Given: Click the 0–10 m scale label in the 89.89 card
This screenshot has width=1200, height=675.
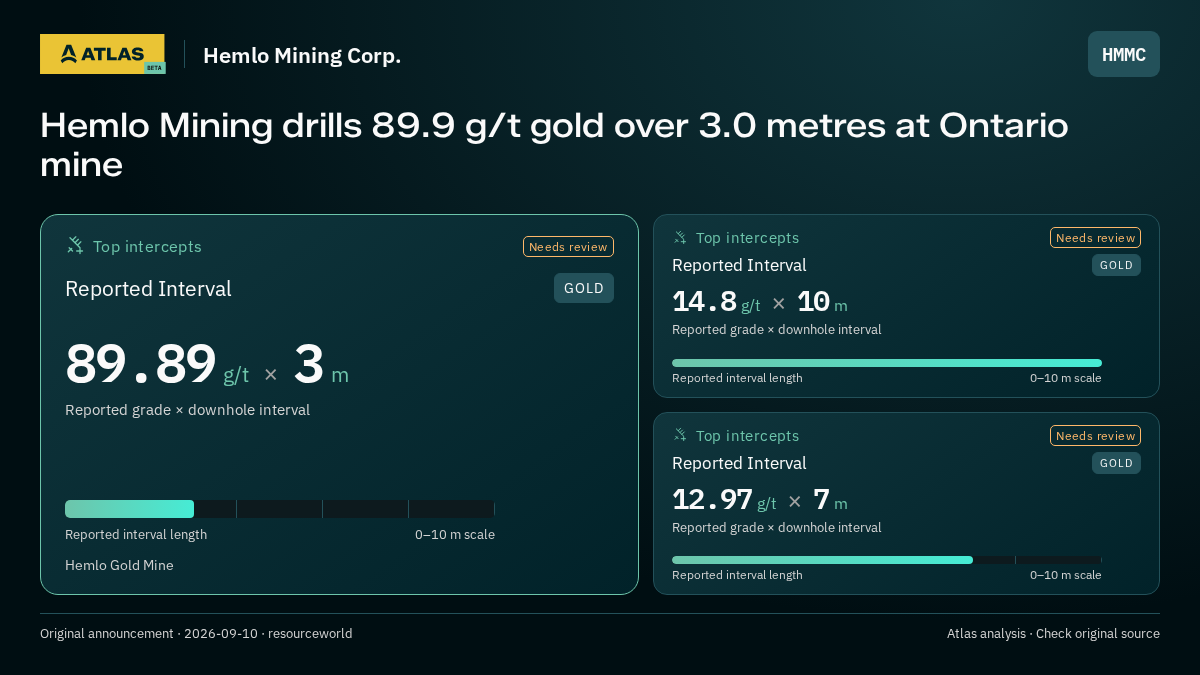Looking at the screenshot, I should [x=455, y=534].
